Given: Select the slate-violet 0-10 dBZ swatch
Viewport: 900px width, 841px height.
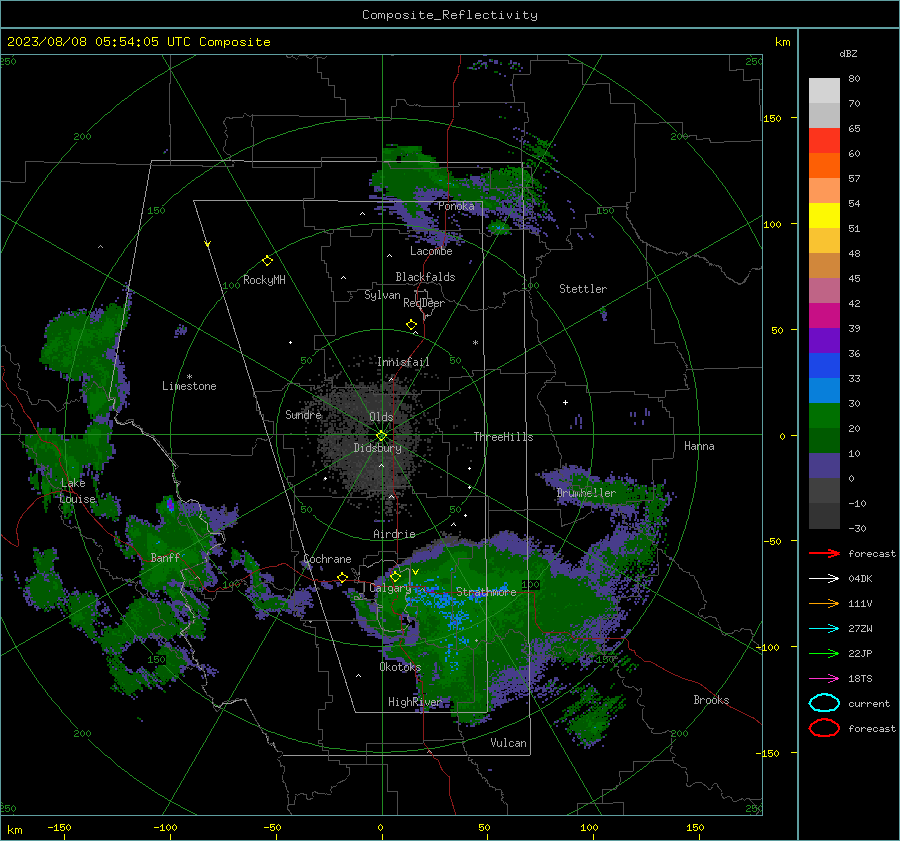Looking at the screenshot, I should pos(824,466).
